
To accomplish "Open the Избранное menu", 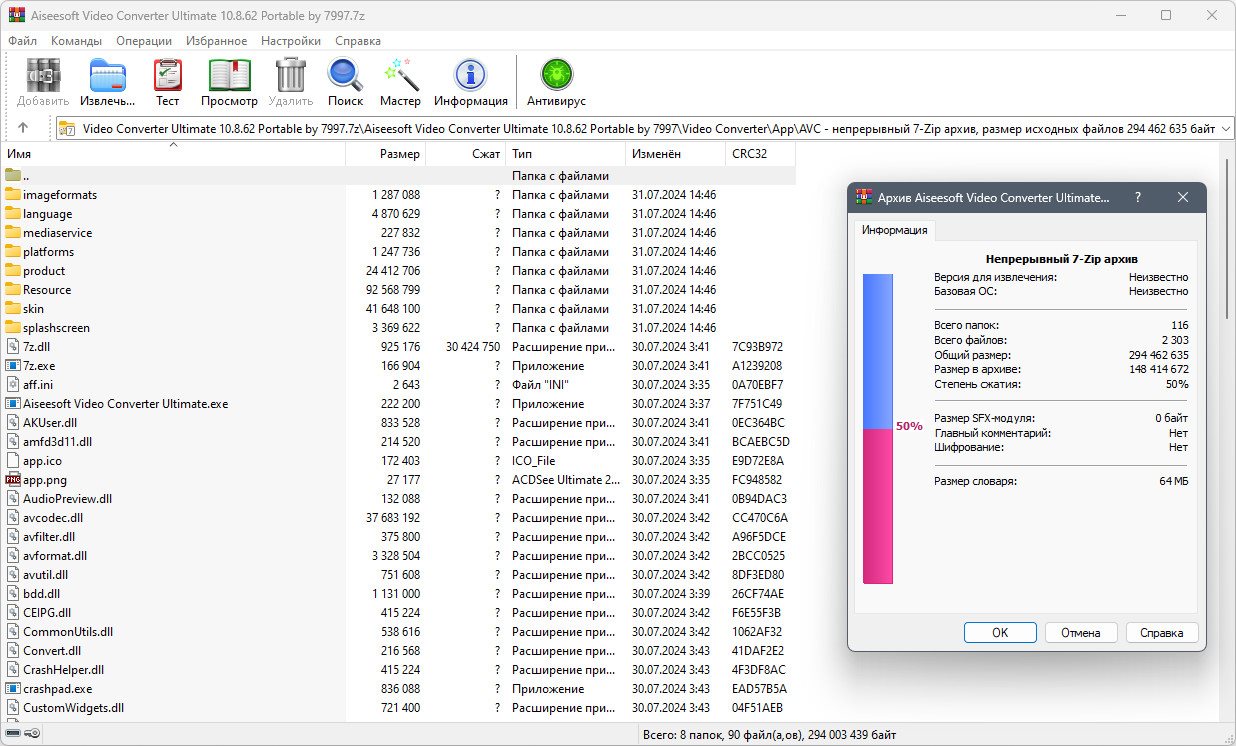I will click(x=216, y=41).
